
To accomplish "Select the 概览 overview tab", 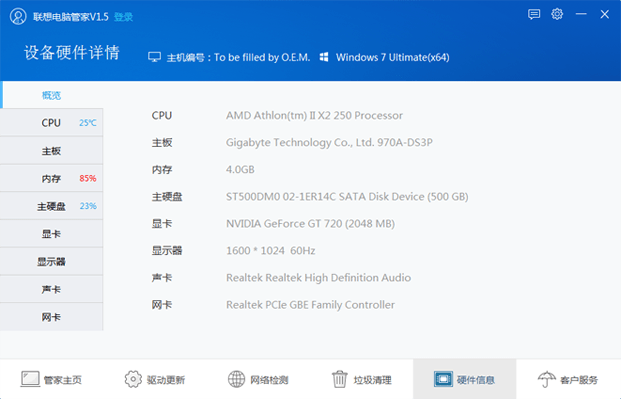I will 51,95.
